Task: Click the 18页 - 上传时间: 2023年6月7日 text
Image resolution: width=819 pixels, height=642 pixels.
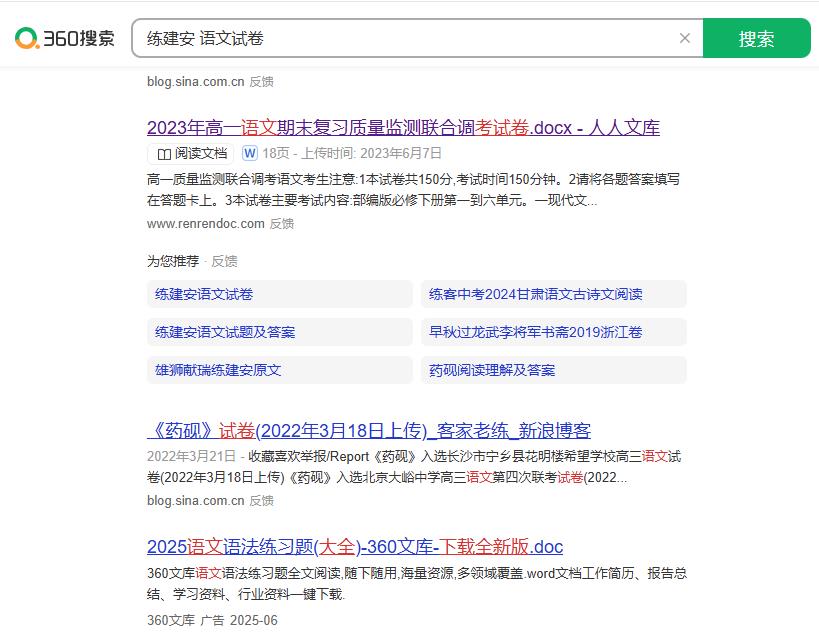Action: coord(352,153)
